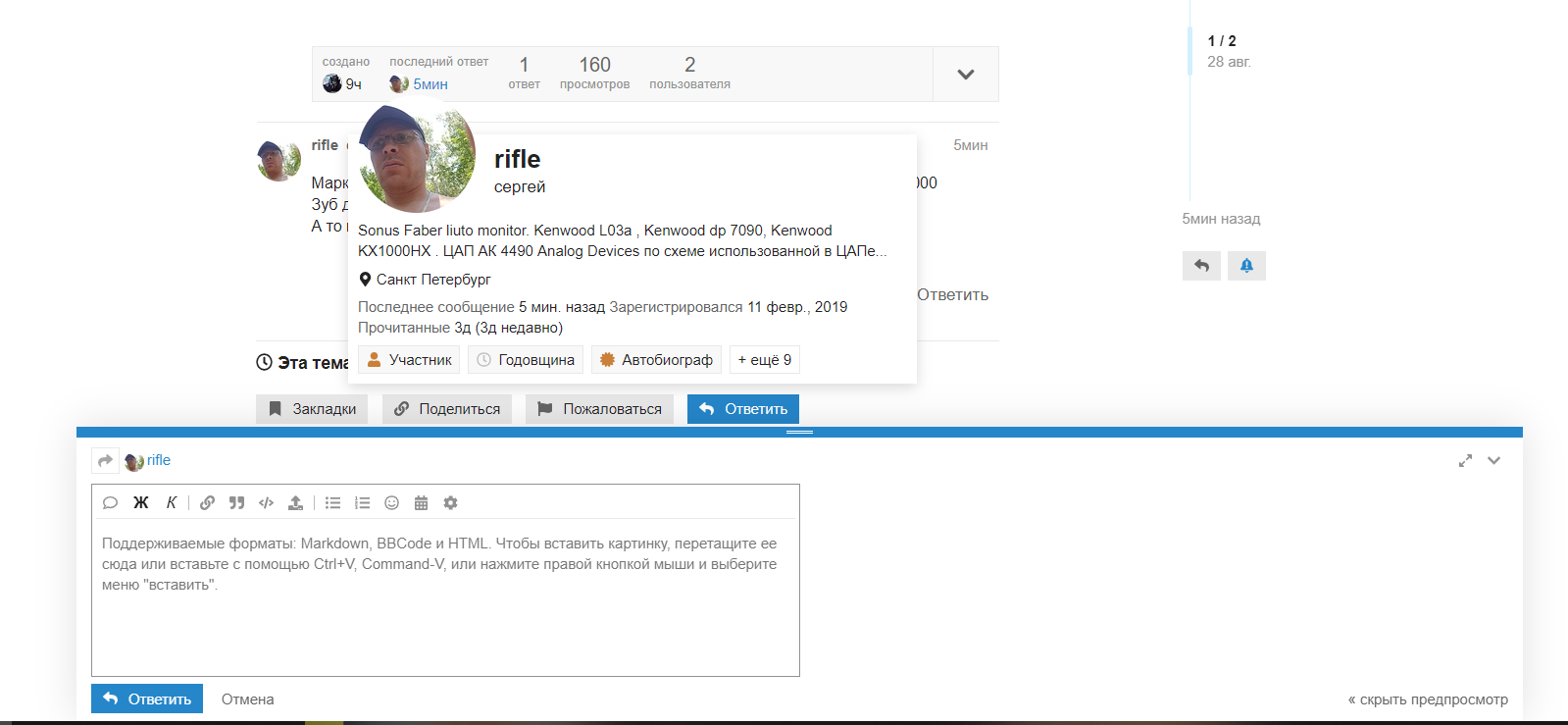Toggle italic formatting in the editor toolbar
Image resolution: width=1568 pixels, height=725 pixels.
click(x=172, y=502)
